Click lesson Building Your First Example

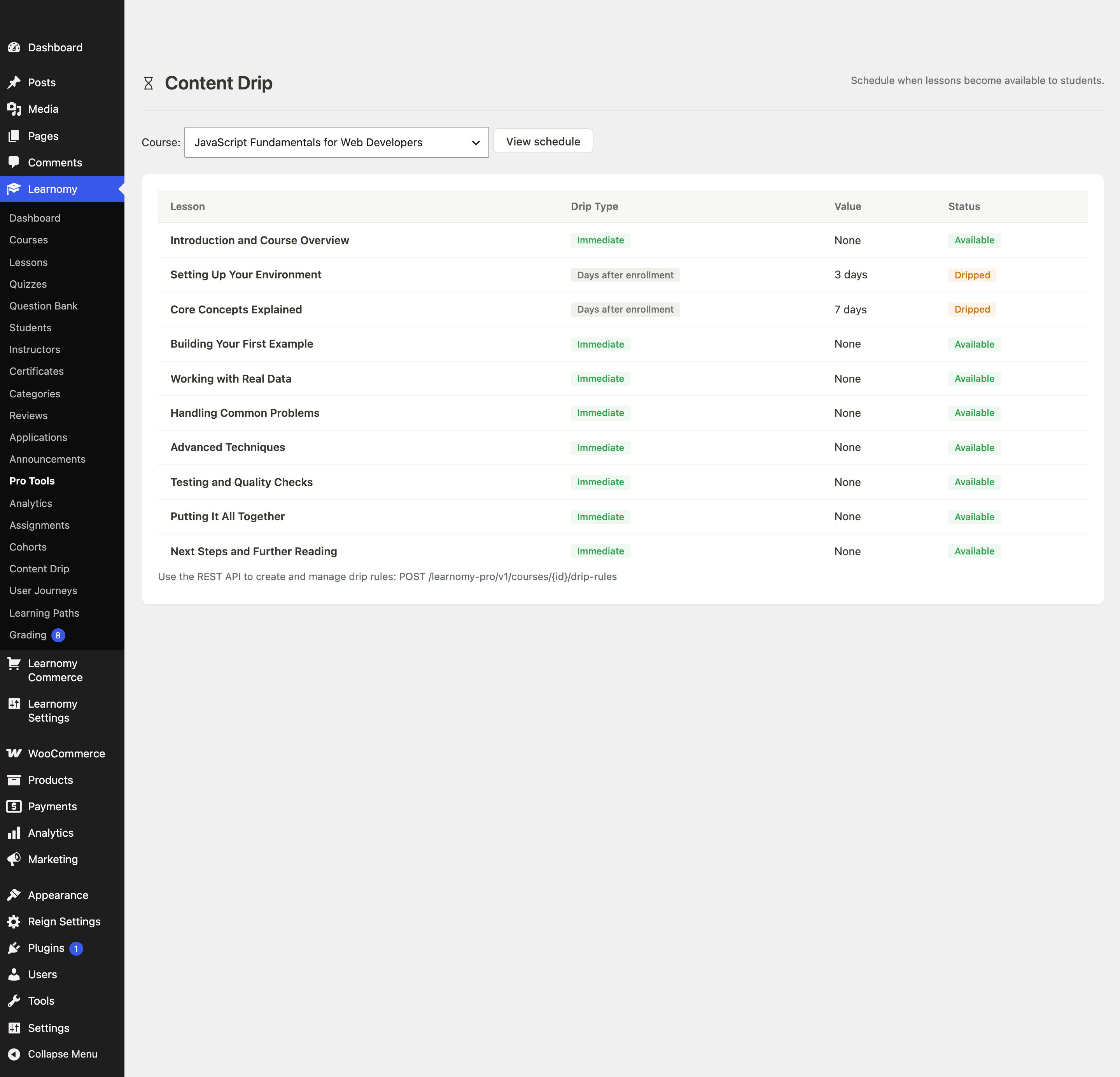tap(242, 344)
